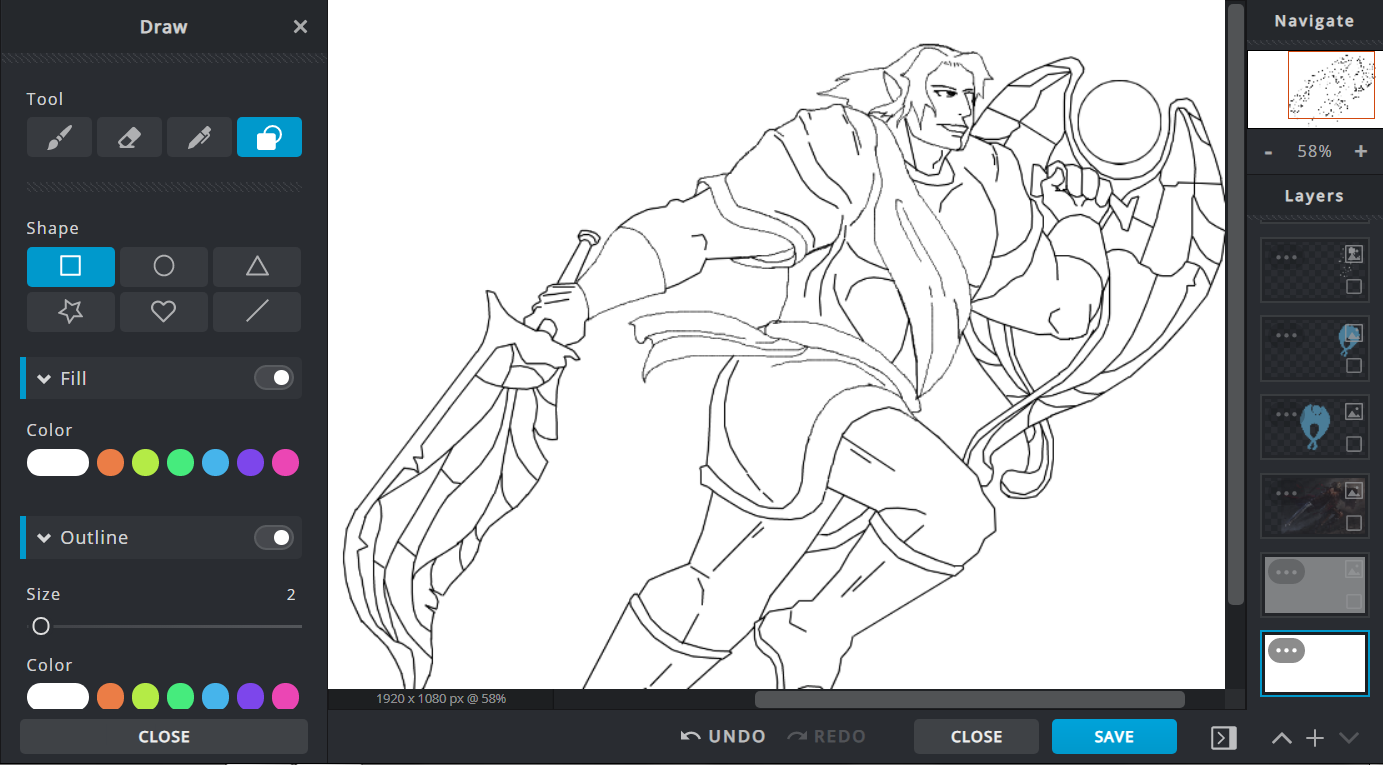Choose the circle shape
This screenshot has width=1383, height=765.
(x=164, y=266)
